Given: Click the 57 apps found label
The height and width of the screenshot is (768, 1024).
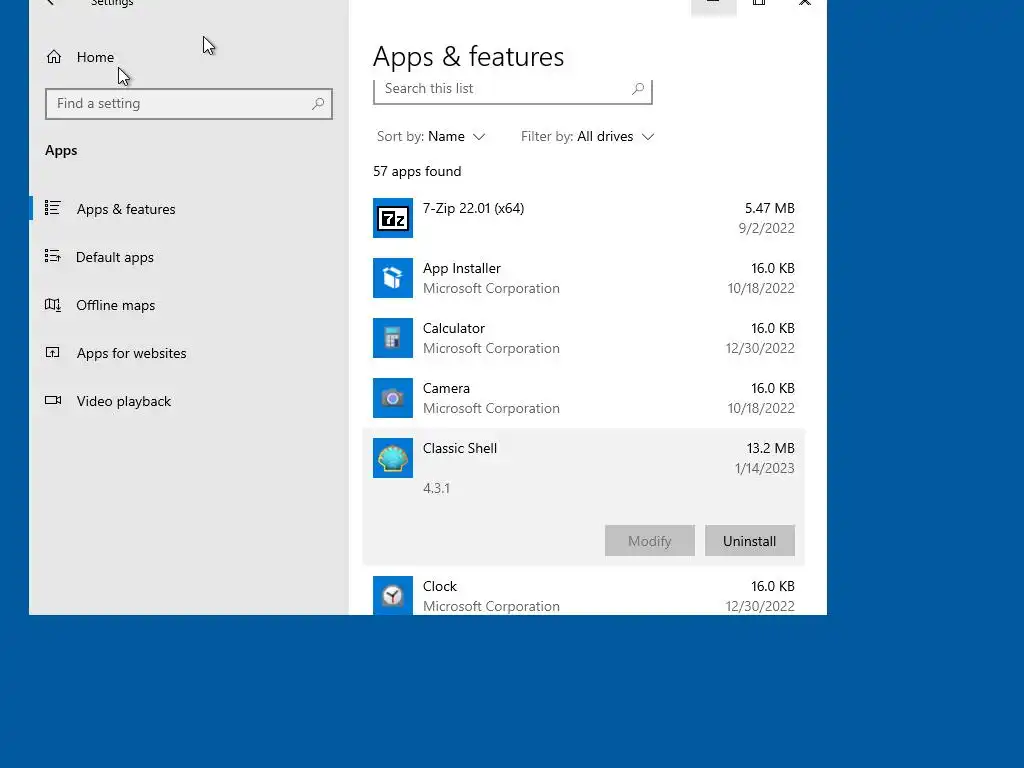Looking at the screenshot, I should pos(417,171).
